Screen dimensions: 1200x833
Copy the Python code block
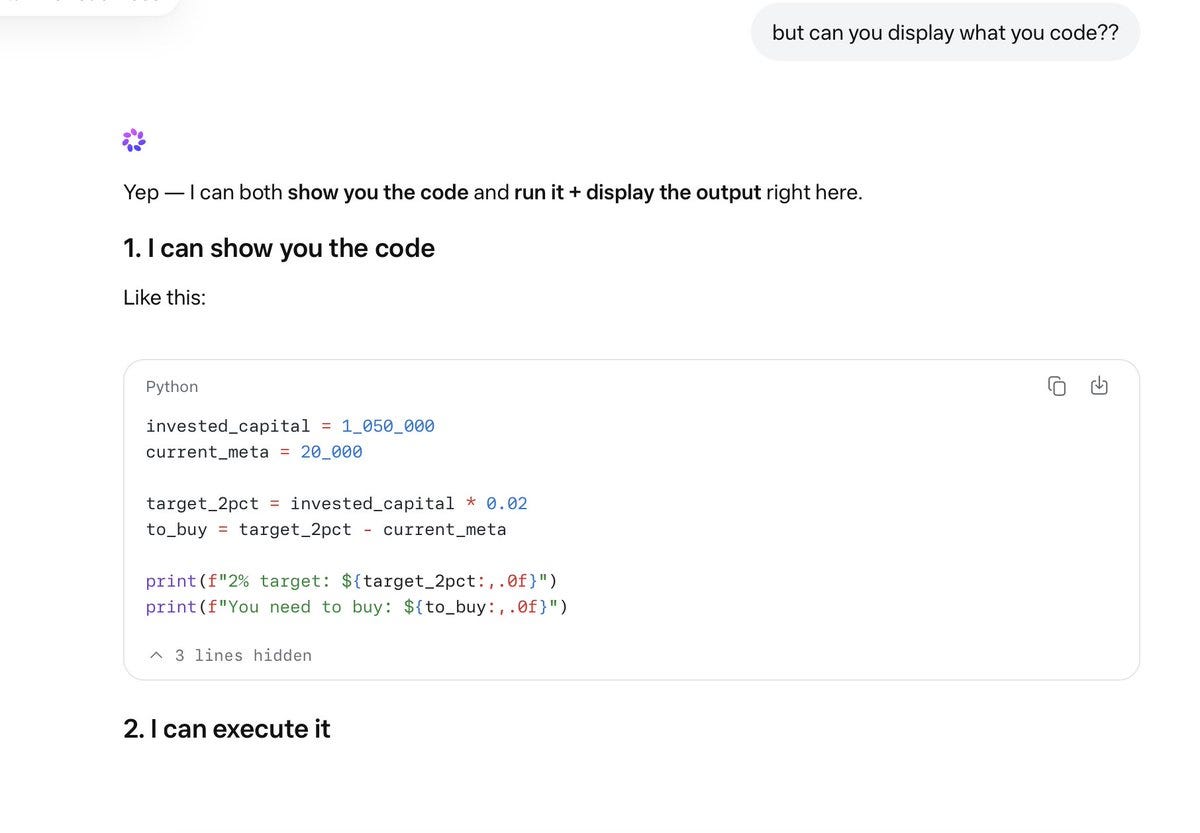click(x=1057, y=386)
